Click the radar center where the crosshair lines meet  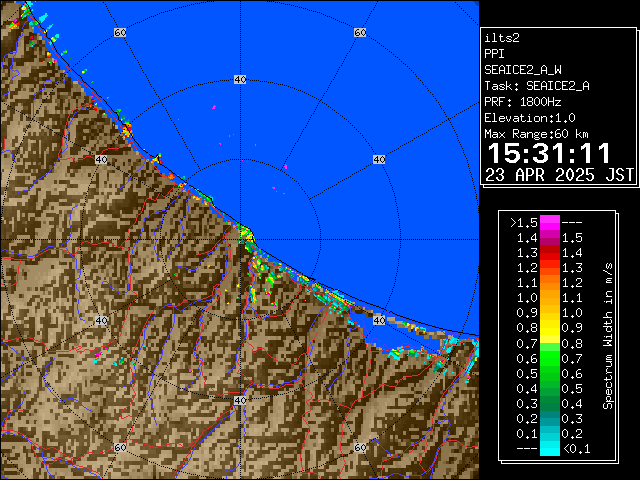(x=240, y=240)
